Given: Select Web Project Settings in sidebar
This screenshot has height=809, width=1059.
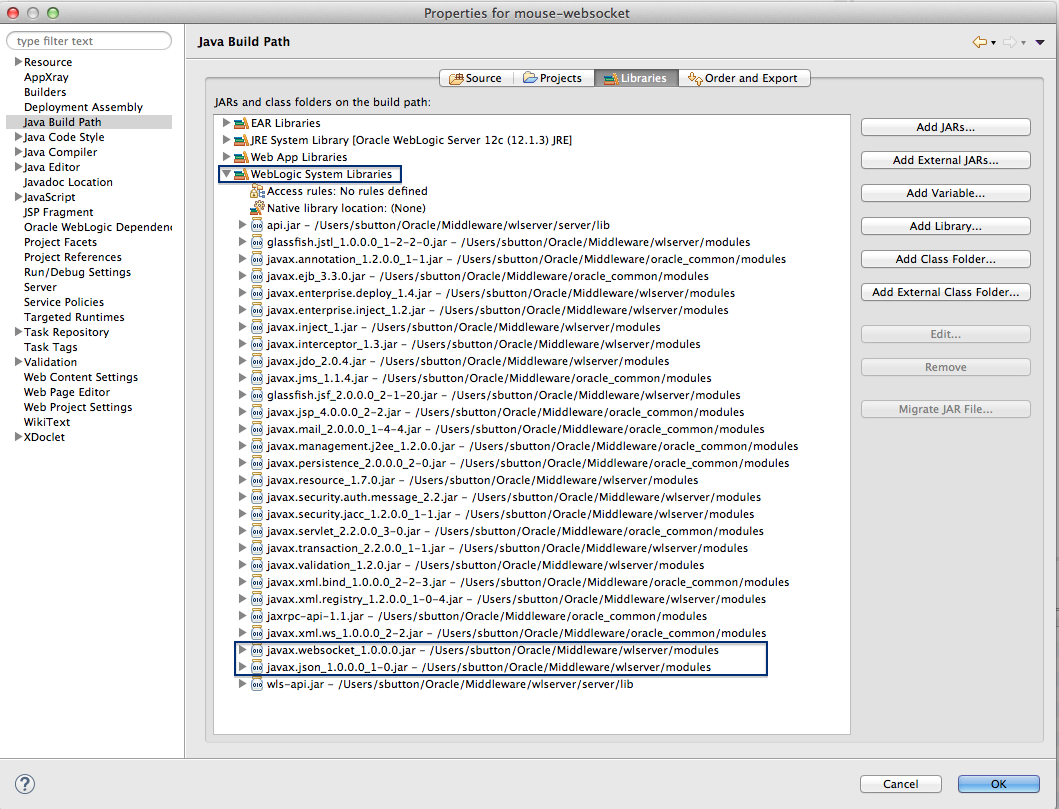Looking at the screenshot, I should point(78,407).
